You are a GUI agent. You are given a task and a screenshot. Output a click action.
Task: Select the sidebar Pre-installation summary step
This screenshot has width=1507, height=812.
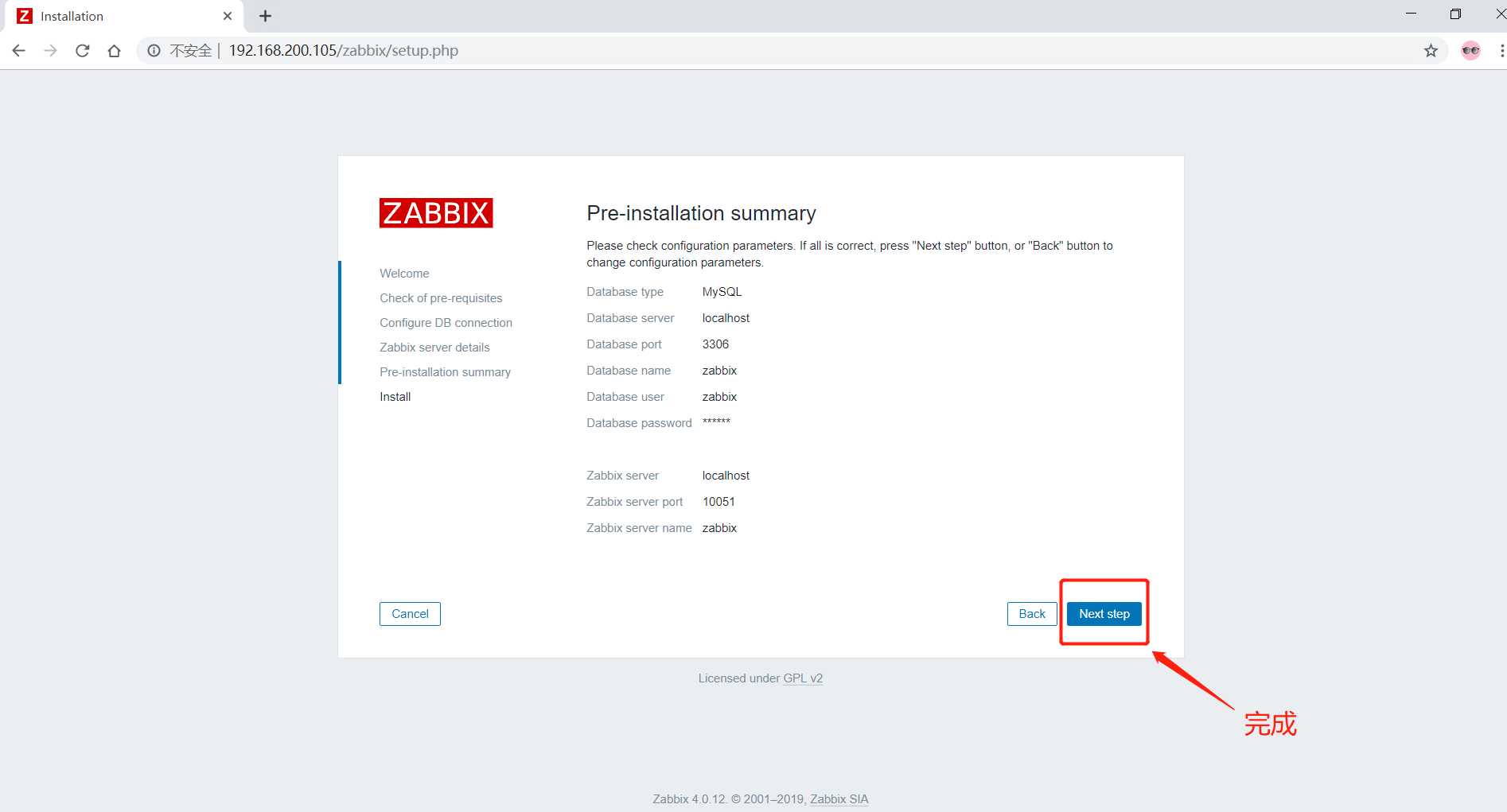pyautogui.click(x=445, y=372)
